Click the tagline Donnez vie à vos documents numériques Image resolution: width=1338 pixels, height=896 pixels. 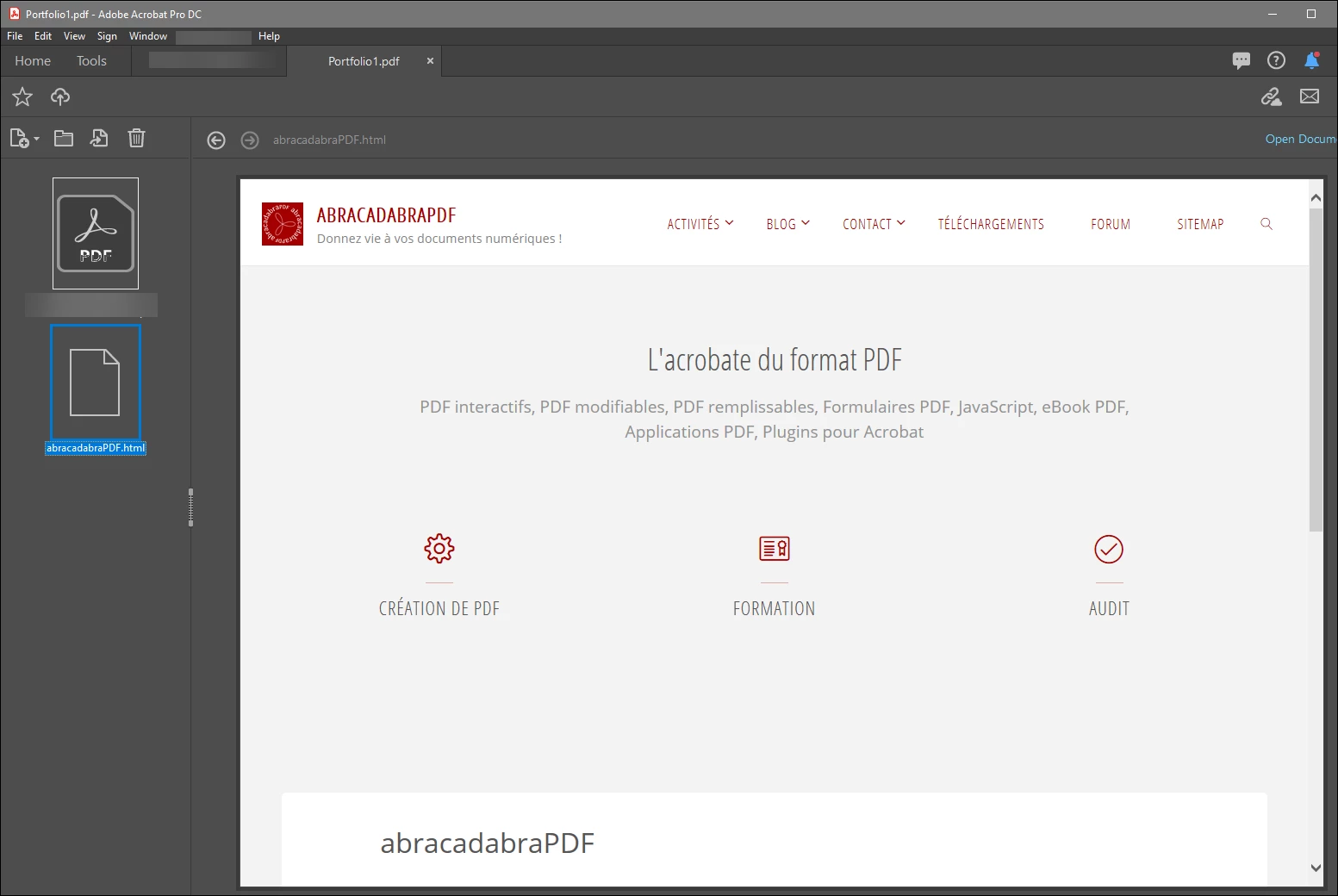439,239
